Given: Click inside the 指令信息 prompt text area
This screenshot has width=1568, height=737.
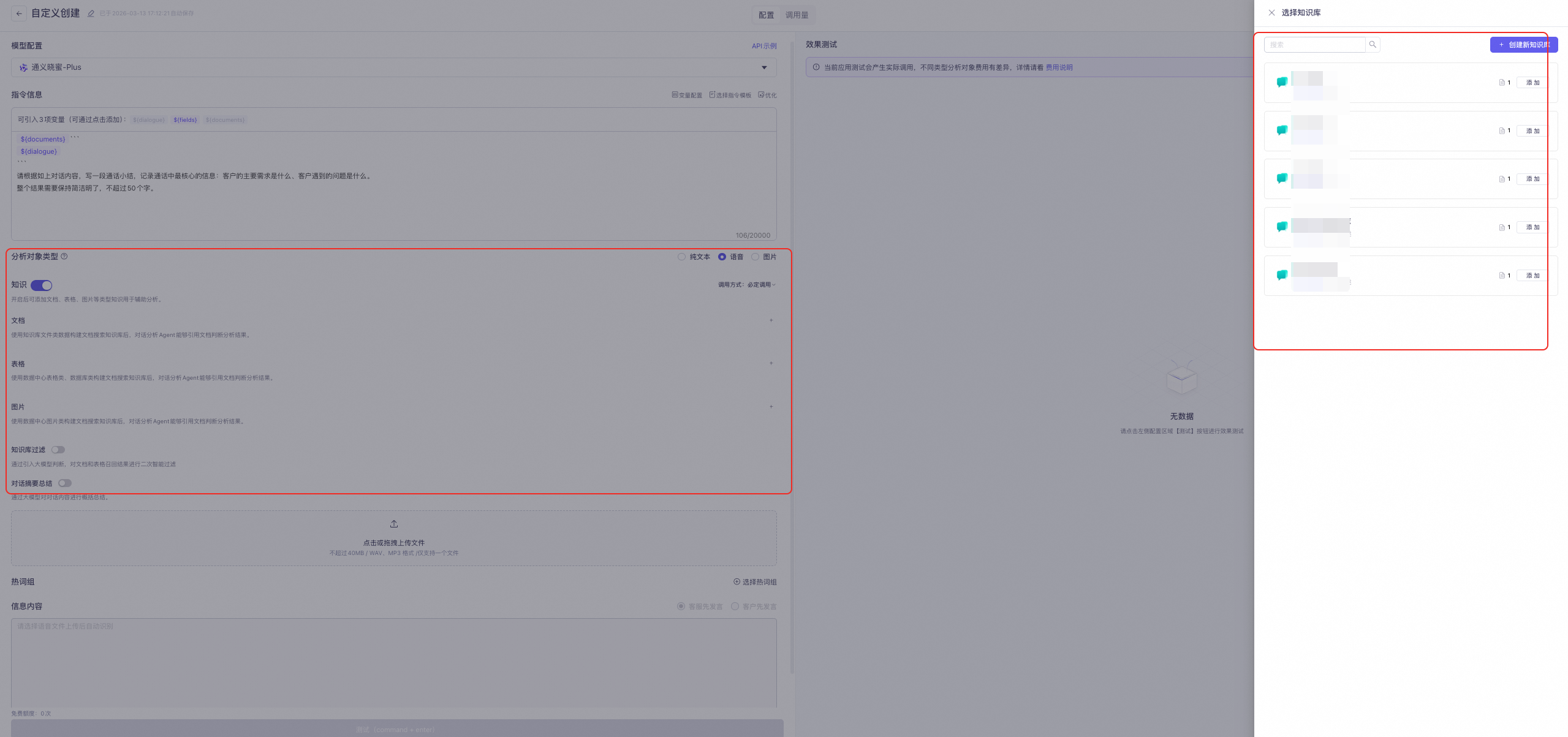Looking at the screenshot, I should point(394,186).
